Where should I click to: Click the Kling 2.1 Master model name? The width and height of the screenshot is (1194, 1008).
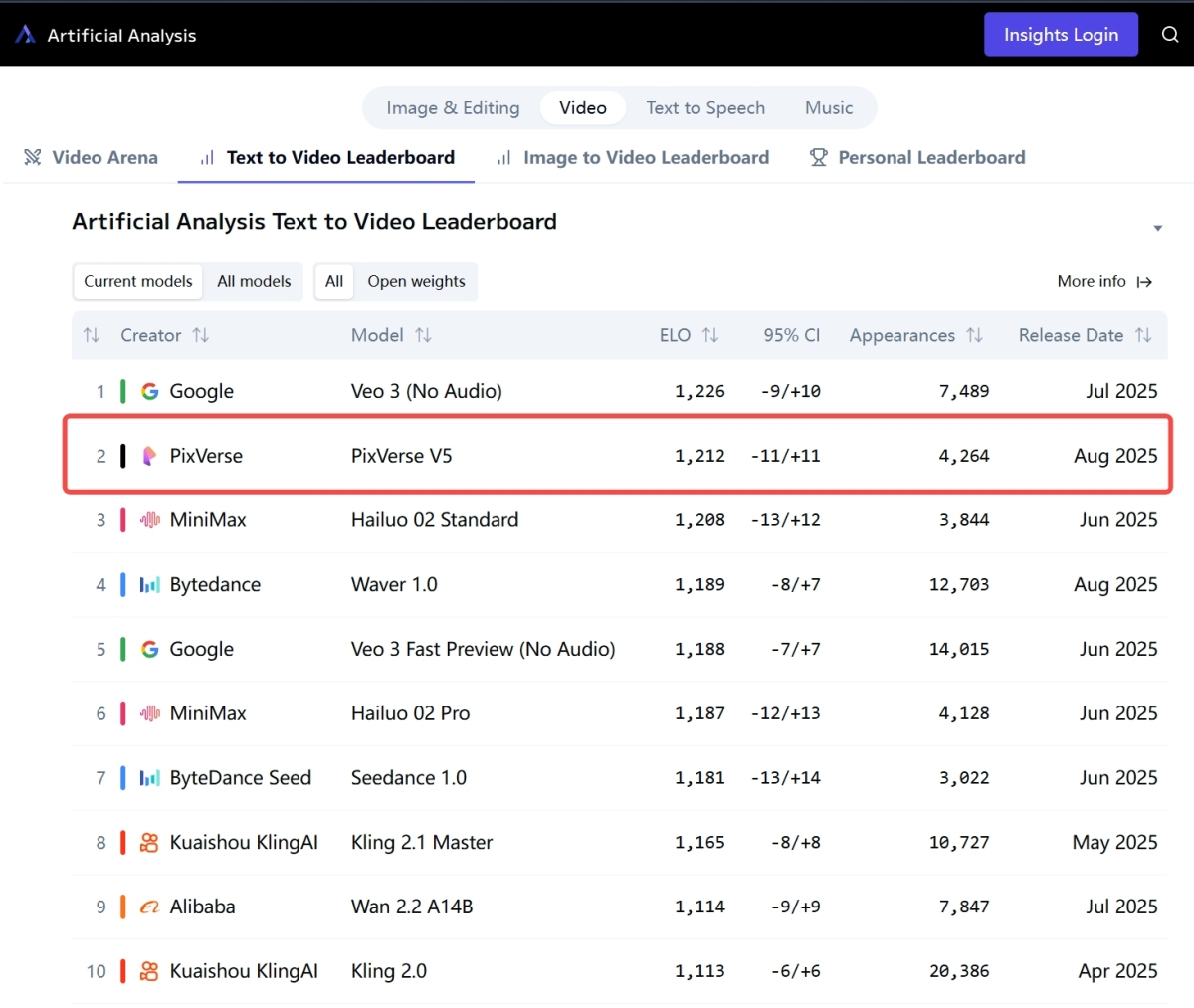coord(422,842)
